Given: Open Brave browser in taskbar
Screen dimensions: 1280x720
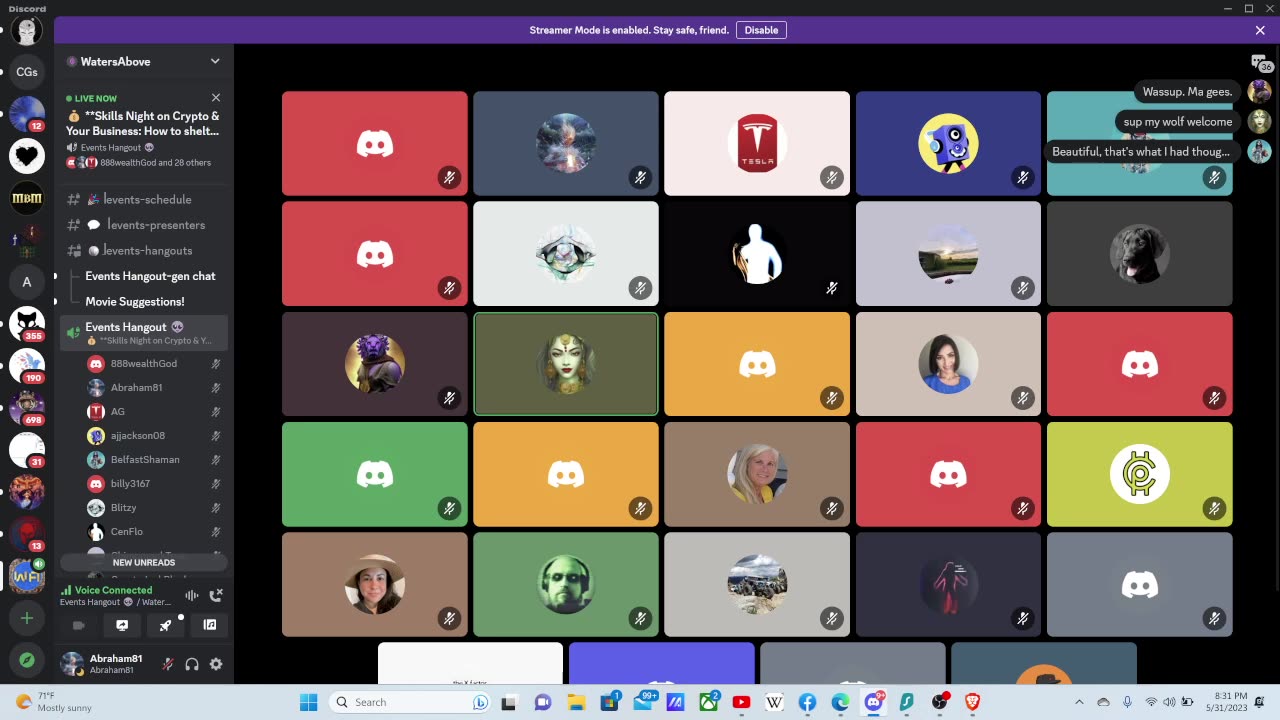Looking at the screenshot, I should 972,702.
